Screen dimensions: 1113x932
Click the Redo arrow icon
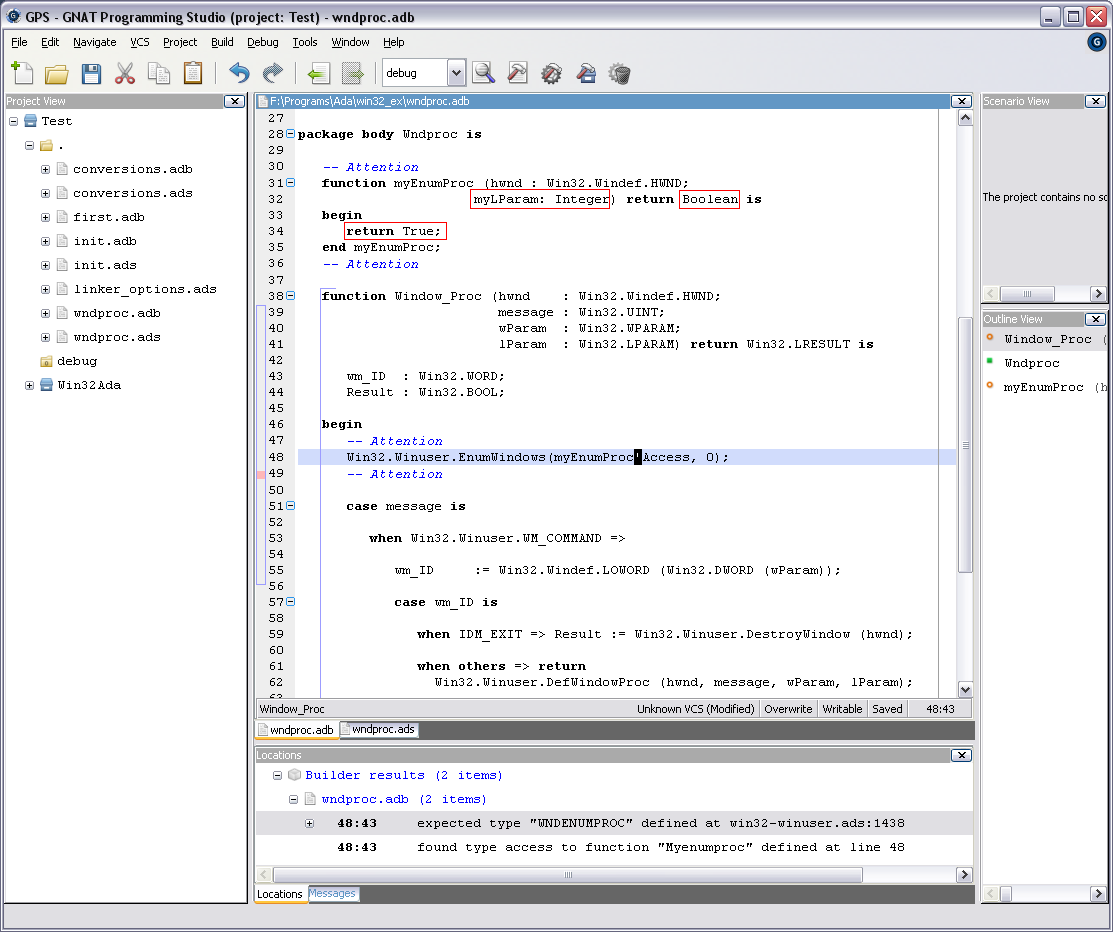272,73
